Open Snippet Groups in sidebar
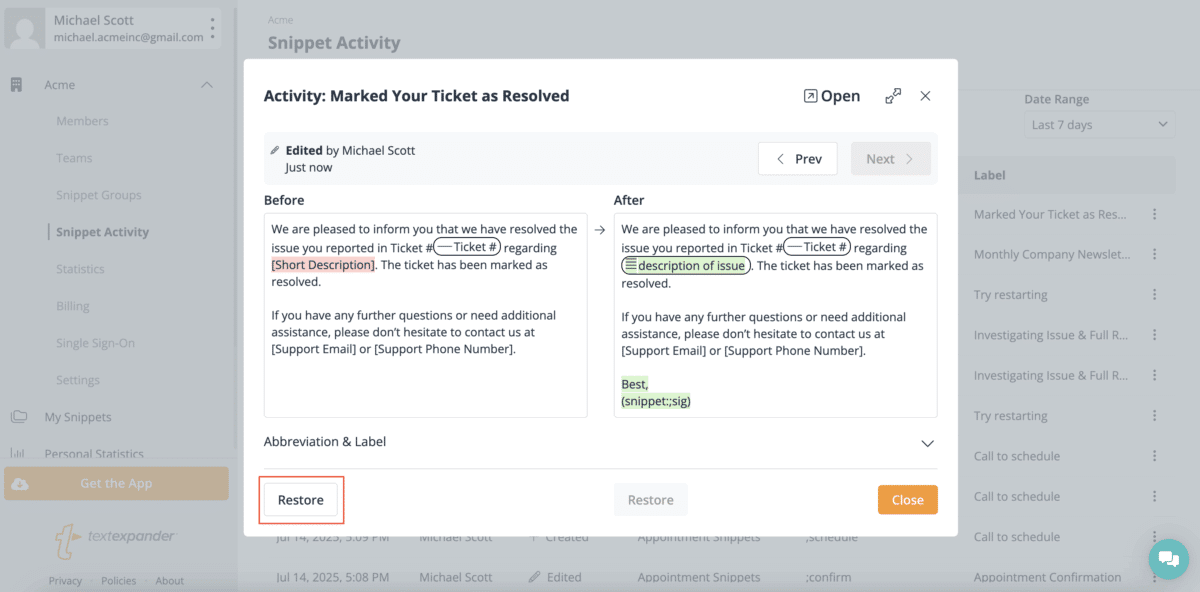The height and width of the screenshot is (592, 1200). (99, 195)
